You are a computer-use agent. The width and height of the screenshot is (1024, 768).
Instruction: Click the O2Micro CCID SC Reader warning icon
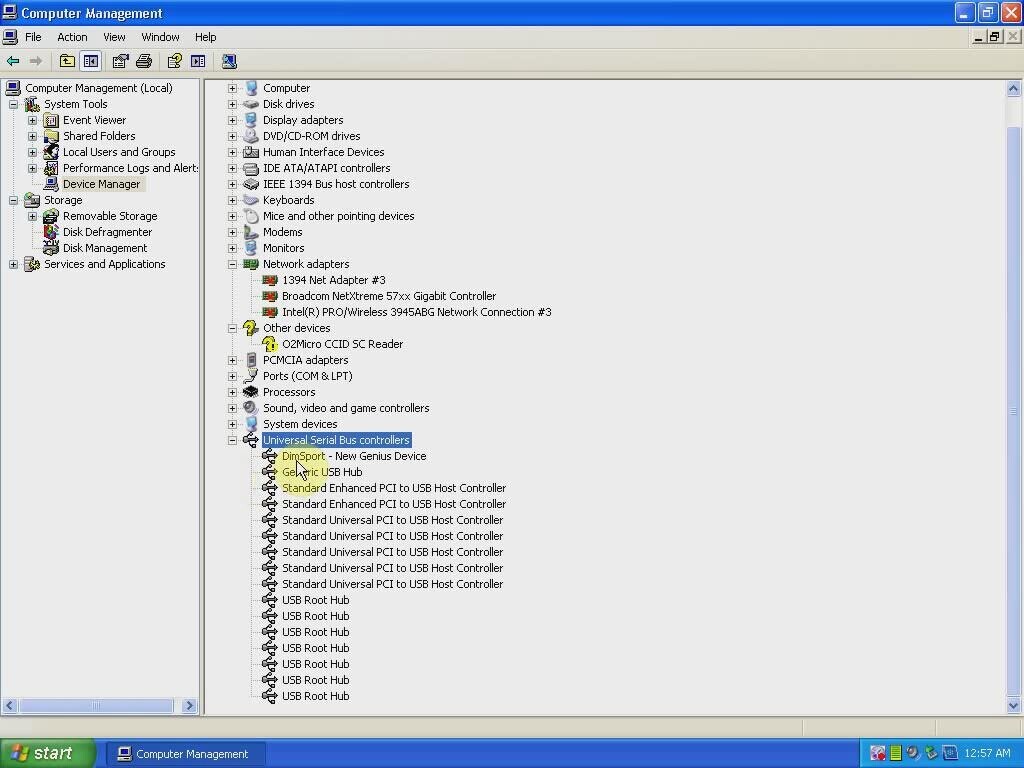pos(269,344)
